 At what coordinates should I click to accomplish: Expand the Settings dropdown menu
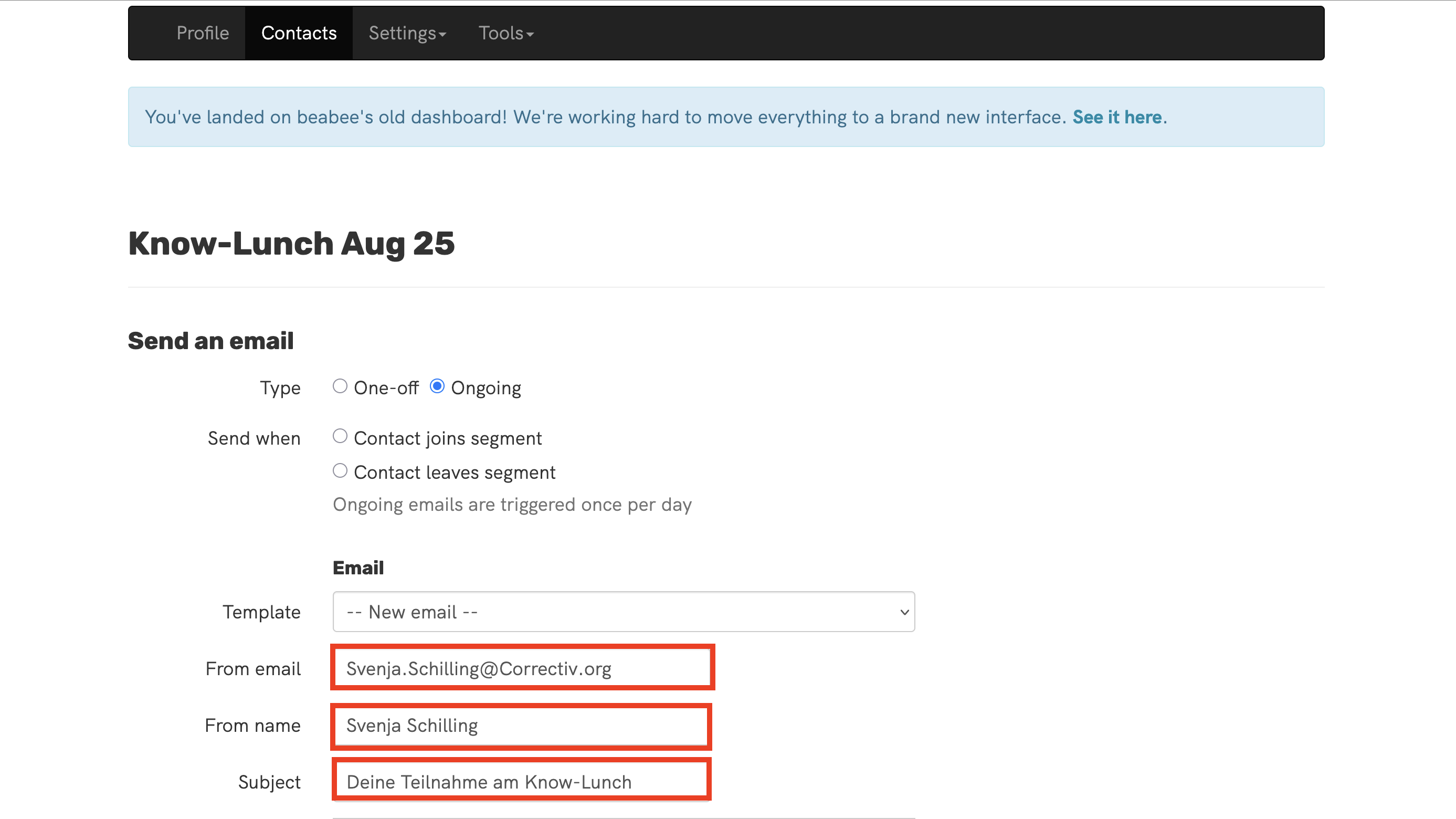(x=407, y=33)
